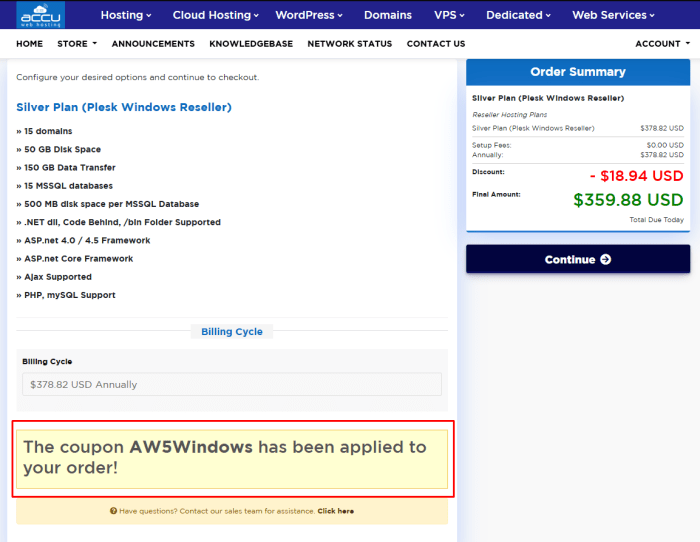
Task: Follow the 'Click here' sales link
Action: tap(335, 511)
